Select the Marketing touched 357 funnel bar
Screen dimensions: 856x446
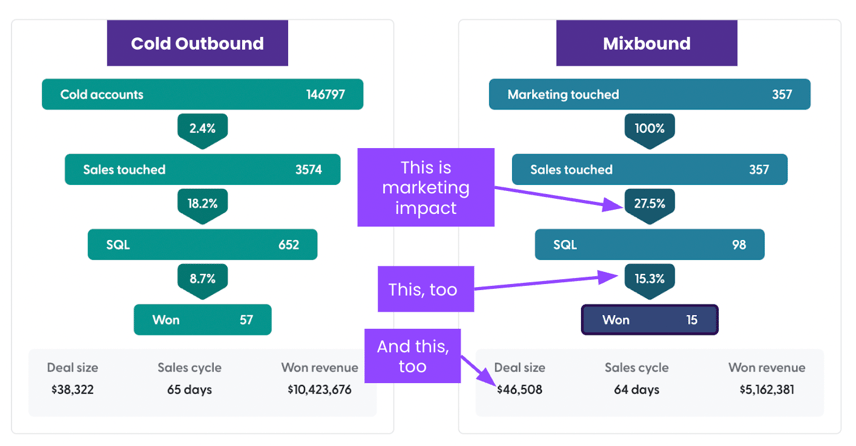click(x=649, y=95)
